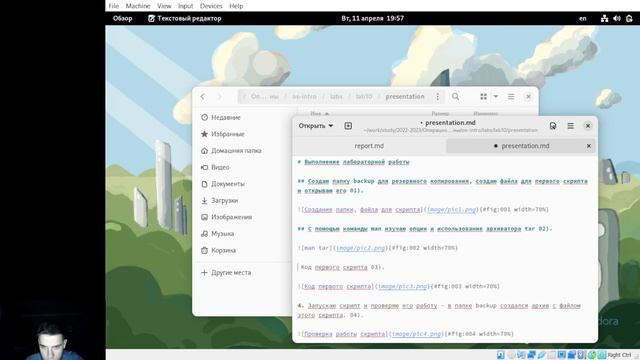Click the image/pic1.png link text

[451, 209]
